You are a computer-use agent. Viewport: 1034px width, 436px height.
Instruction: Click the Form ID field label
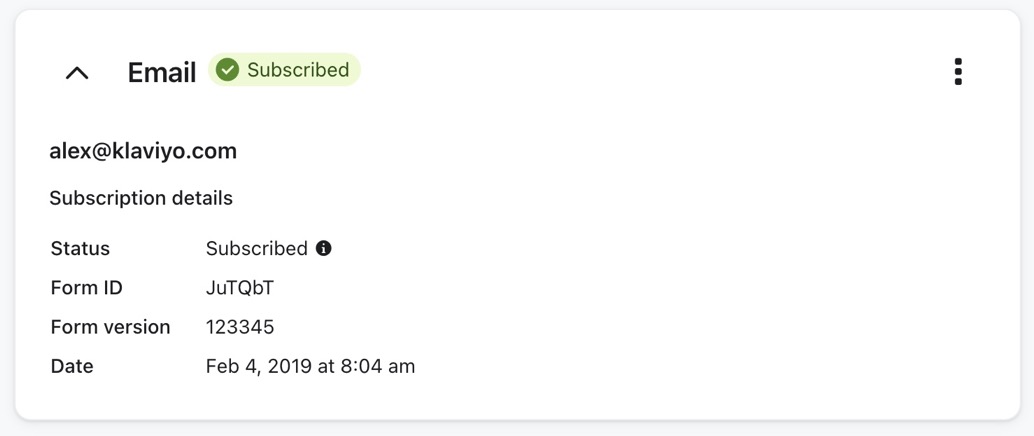(86, 288)
